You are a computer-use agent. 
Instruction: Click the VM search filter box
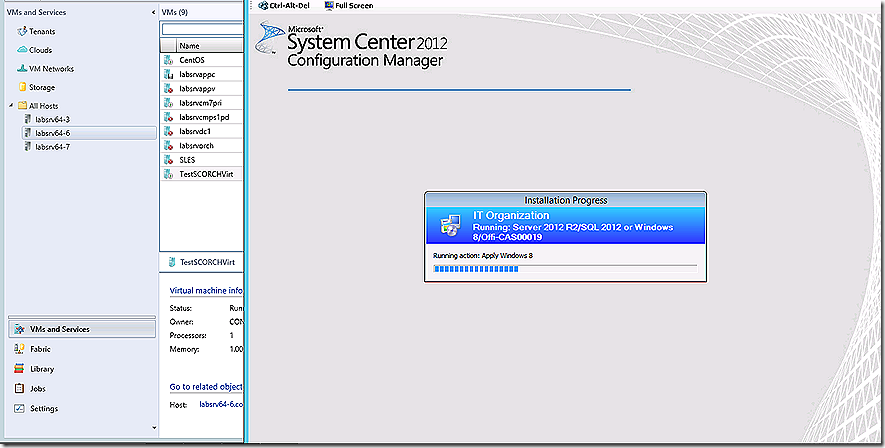(202, 29)
